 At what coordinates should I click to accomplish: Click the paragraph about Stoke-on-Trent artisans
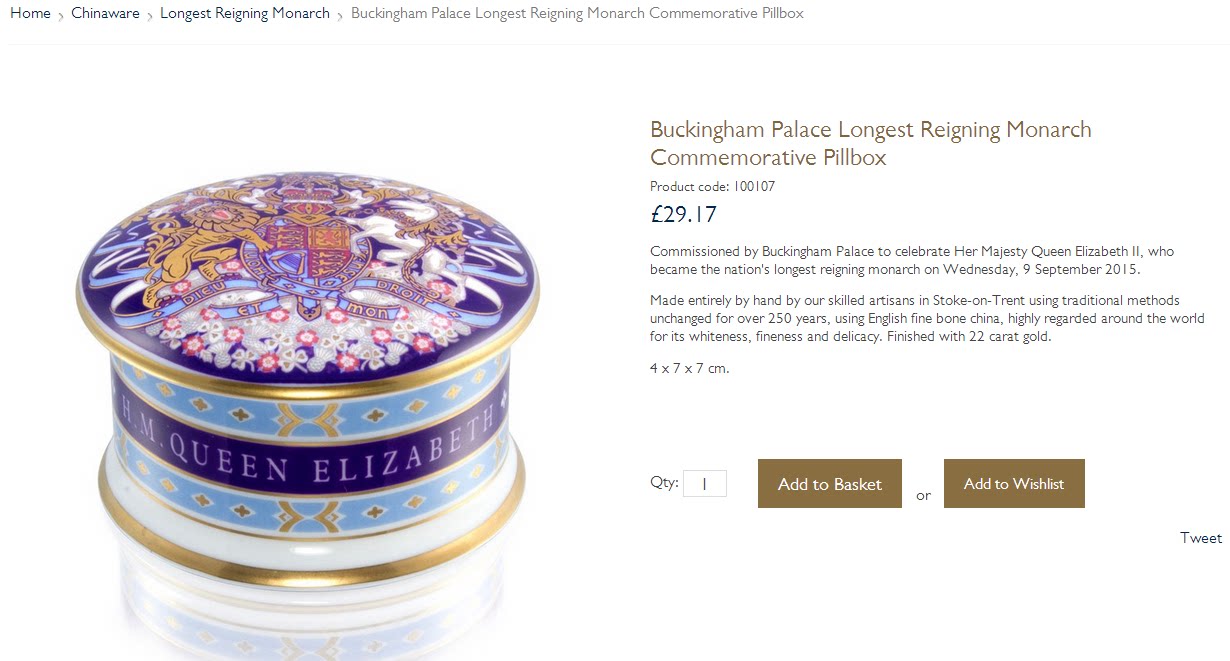(x=927, y=318)
